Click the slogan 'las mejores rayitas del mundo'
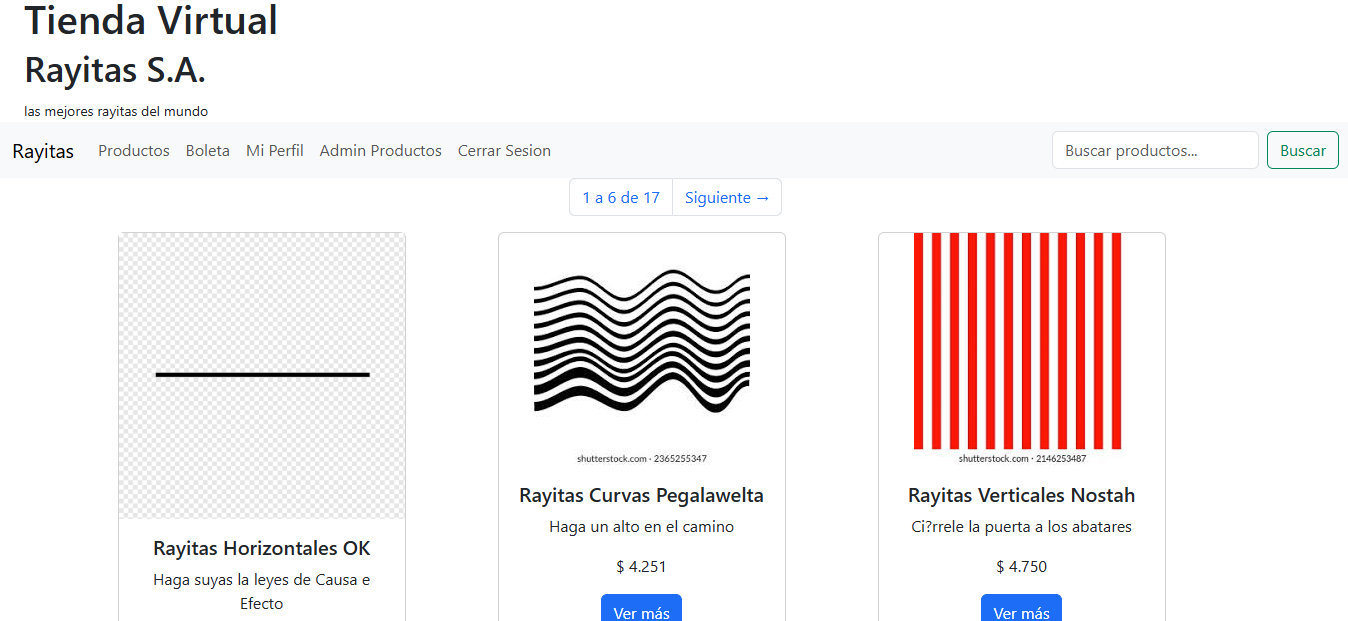Screen dimensions: 1348x621 coord(116,111)
